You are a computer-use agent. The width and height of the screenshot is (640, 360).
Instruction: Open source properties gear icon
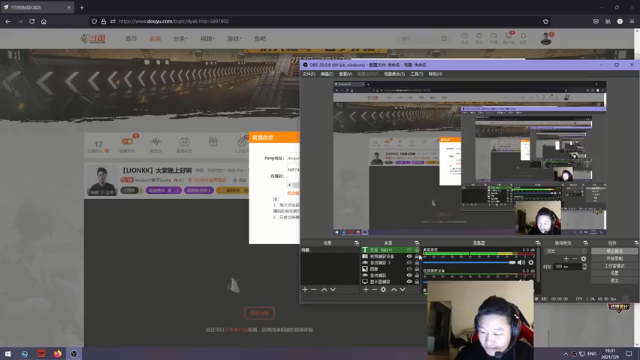coord(383,289)
